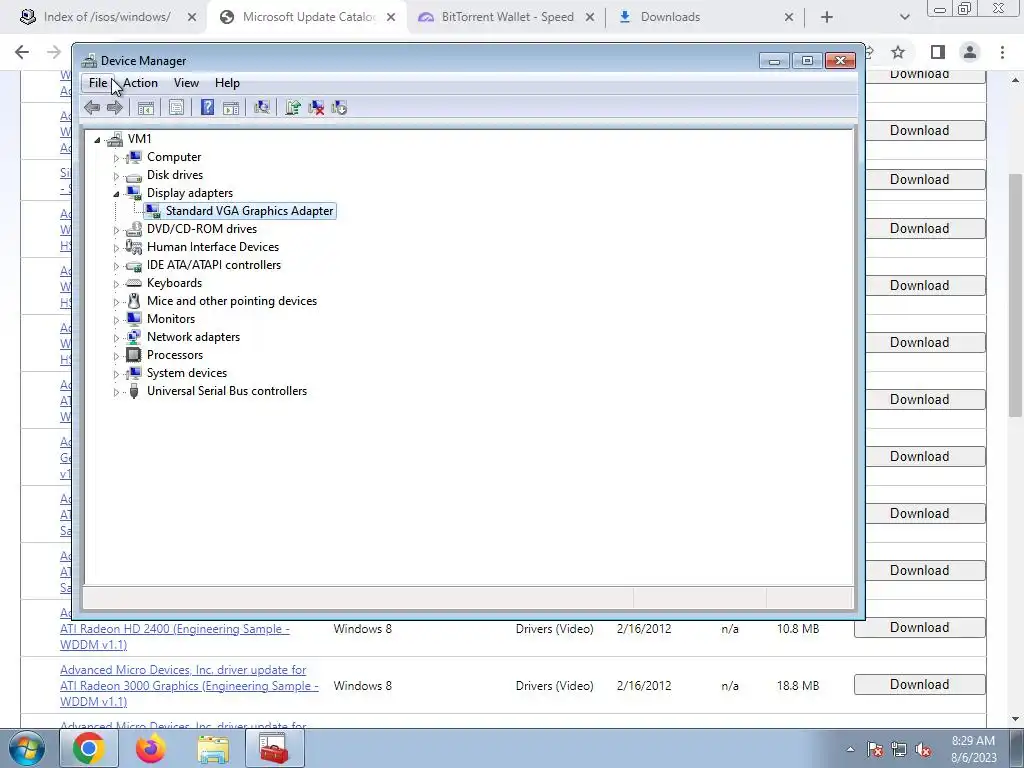Open the File menu in Device Manager
This screenshot has height=768, width=1024.
(98, 83)
